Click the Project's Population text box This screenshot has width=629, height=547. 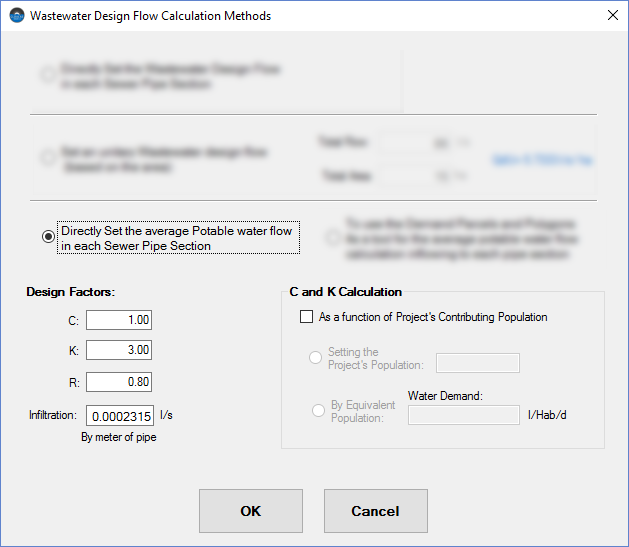478,363
